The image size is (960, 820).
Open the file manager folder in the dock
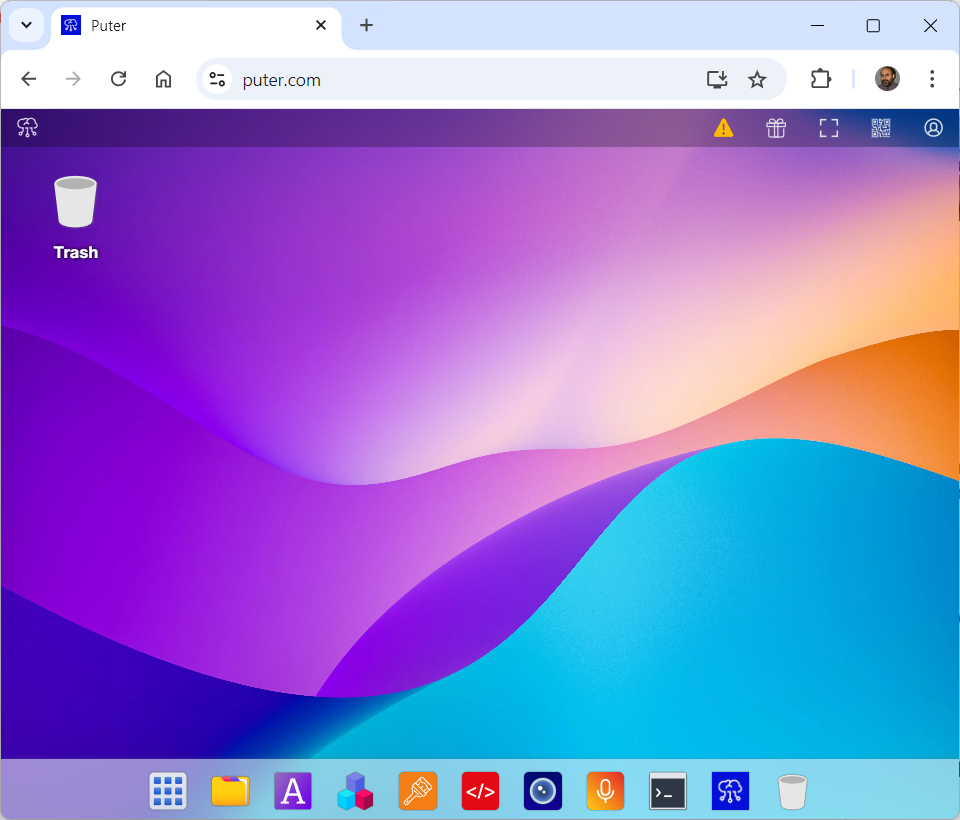[230, 791]
